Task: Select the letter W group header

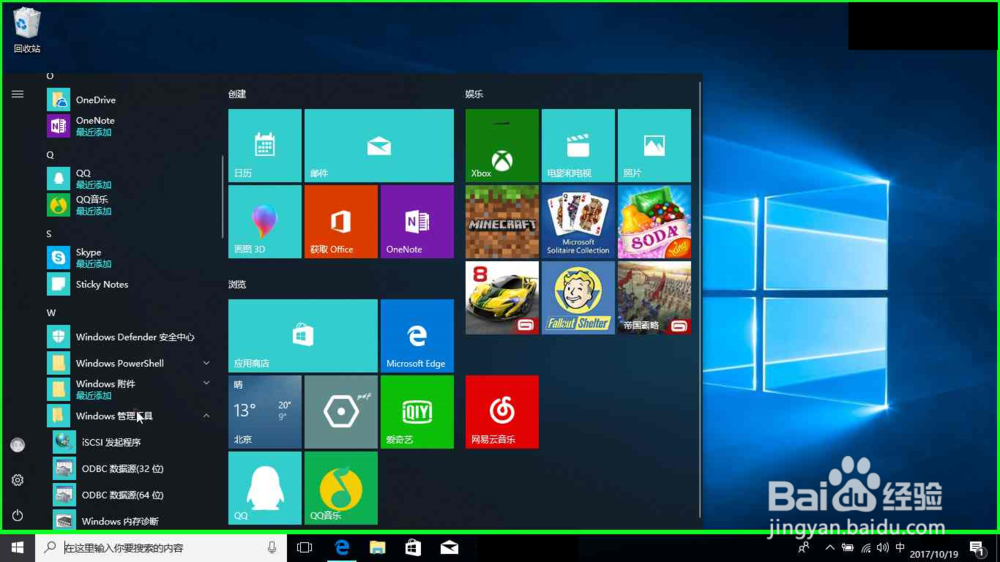Action: 51,313
